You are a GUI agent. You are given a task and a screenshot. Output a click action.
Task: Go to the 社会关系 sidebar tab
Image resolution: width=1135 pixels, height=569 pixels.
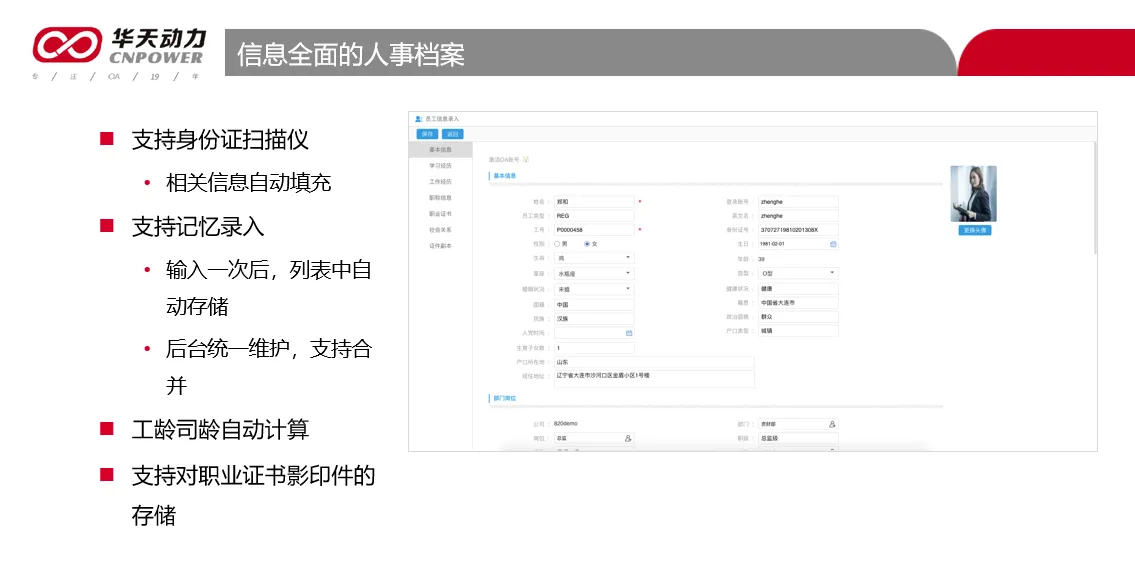click(x=440, y=229)
